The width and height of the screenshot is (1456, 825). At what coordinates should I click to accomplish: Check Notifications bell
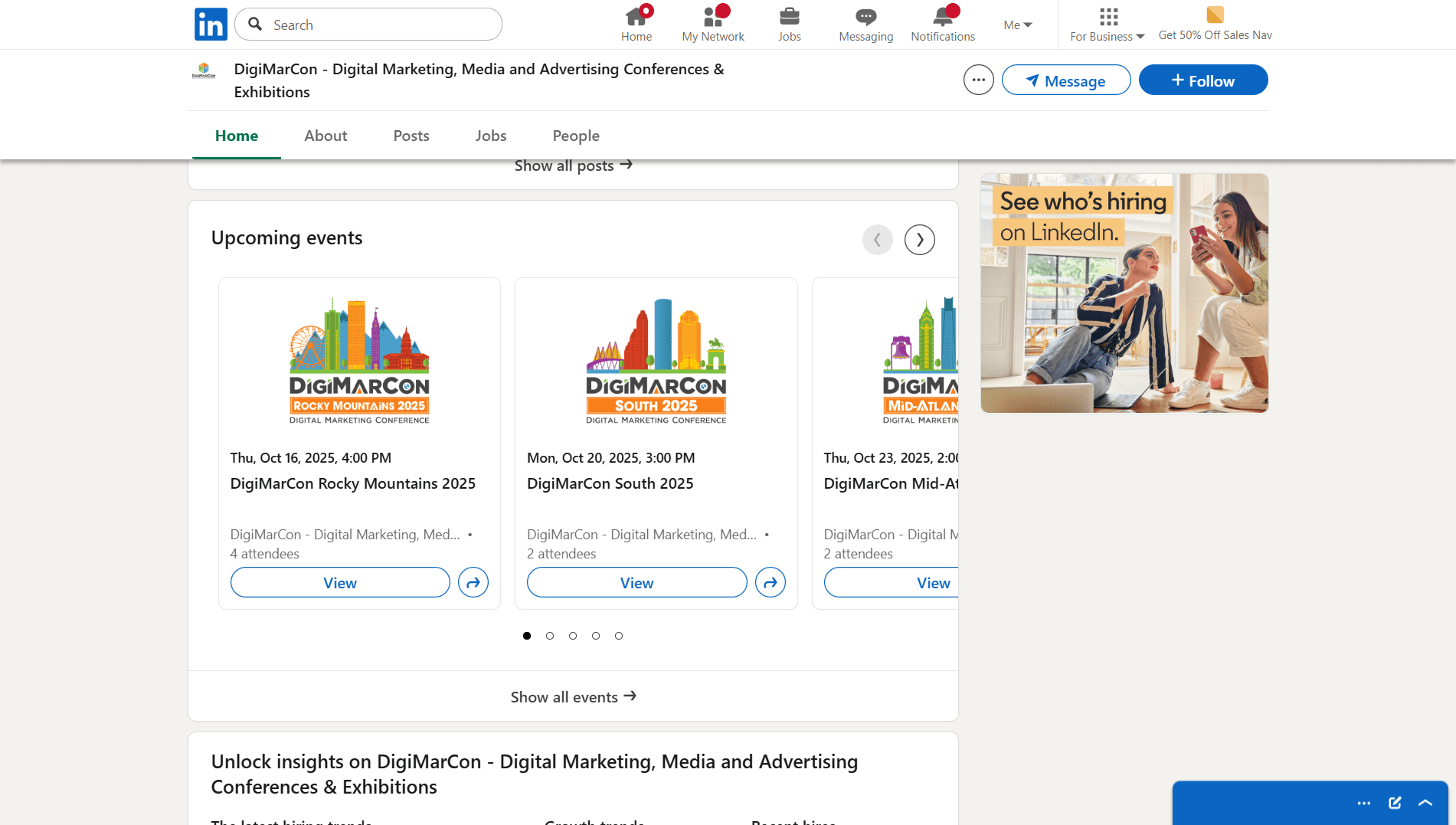(942, 21)
